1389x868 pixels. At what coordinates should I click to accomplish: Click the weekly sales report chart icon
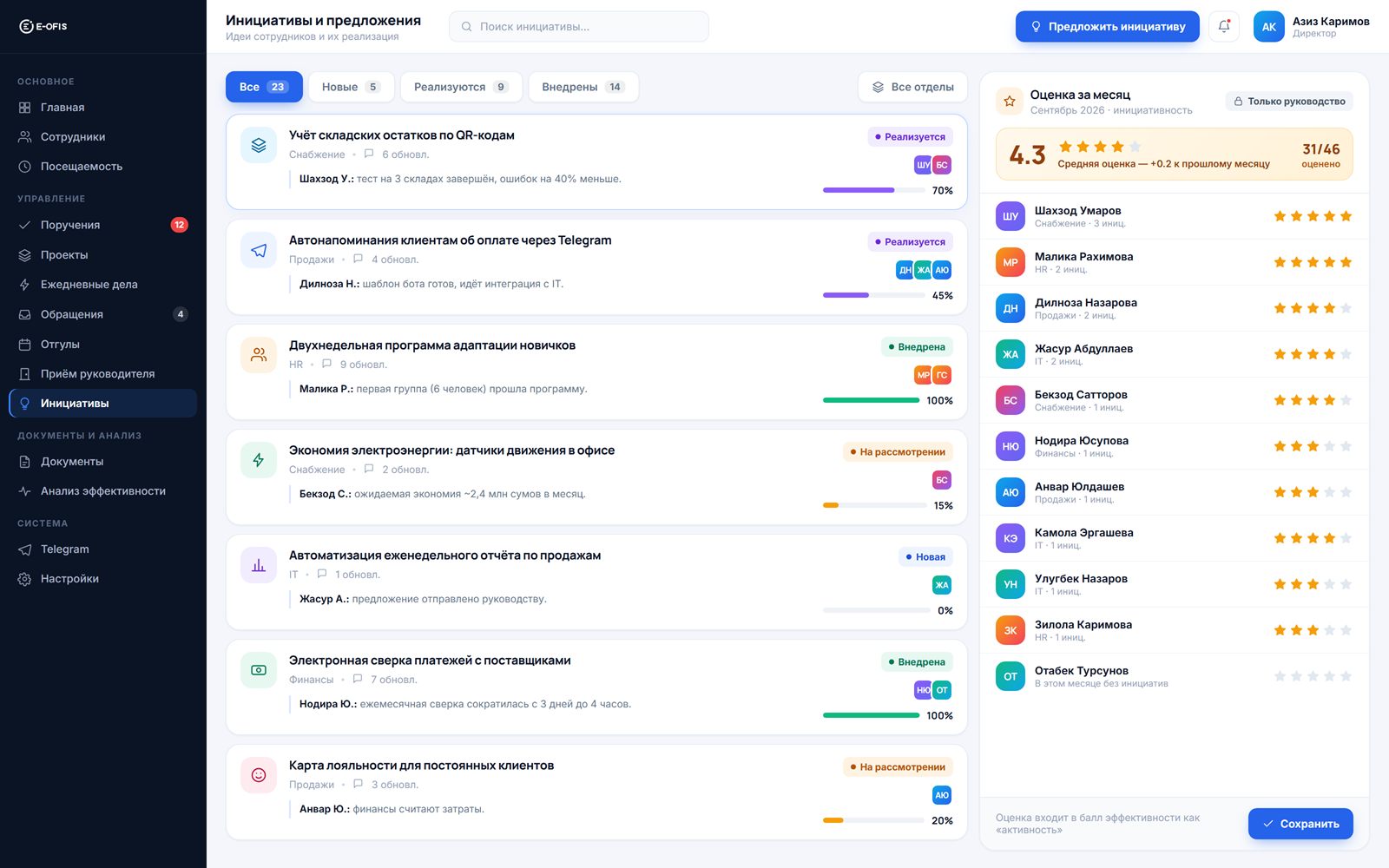pos(259,565)
